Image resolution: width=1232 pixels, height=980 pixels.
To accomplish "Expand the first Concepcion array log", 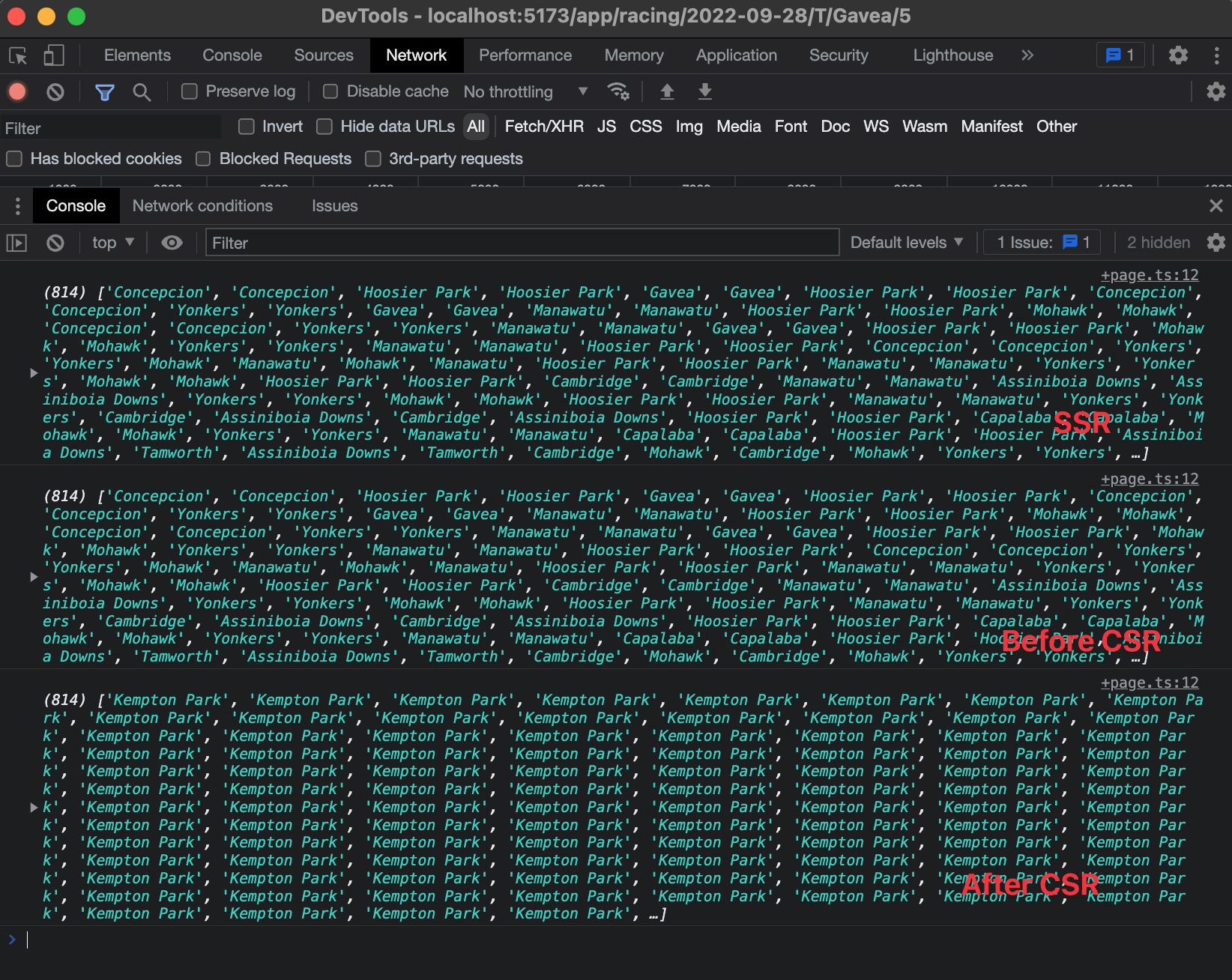I will [34, 373].
